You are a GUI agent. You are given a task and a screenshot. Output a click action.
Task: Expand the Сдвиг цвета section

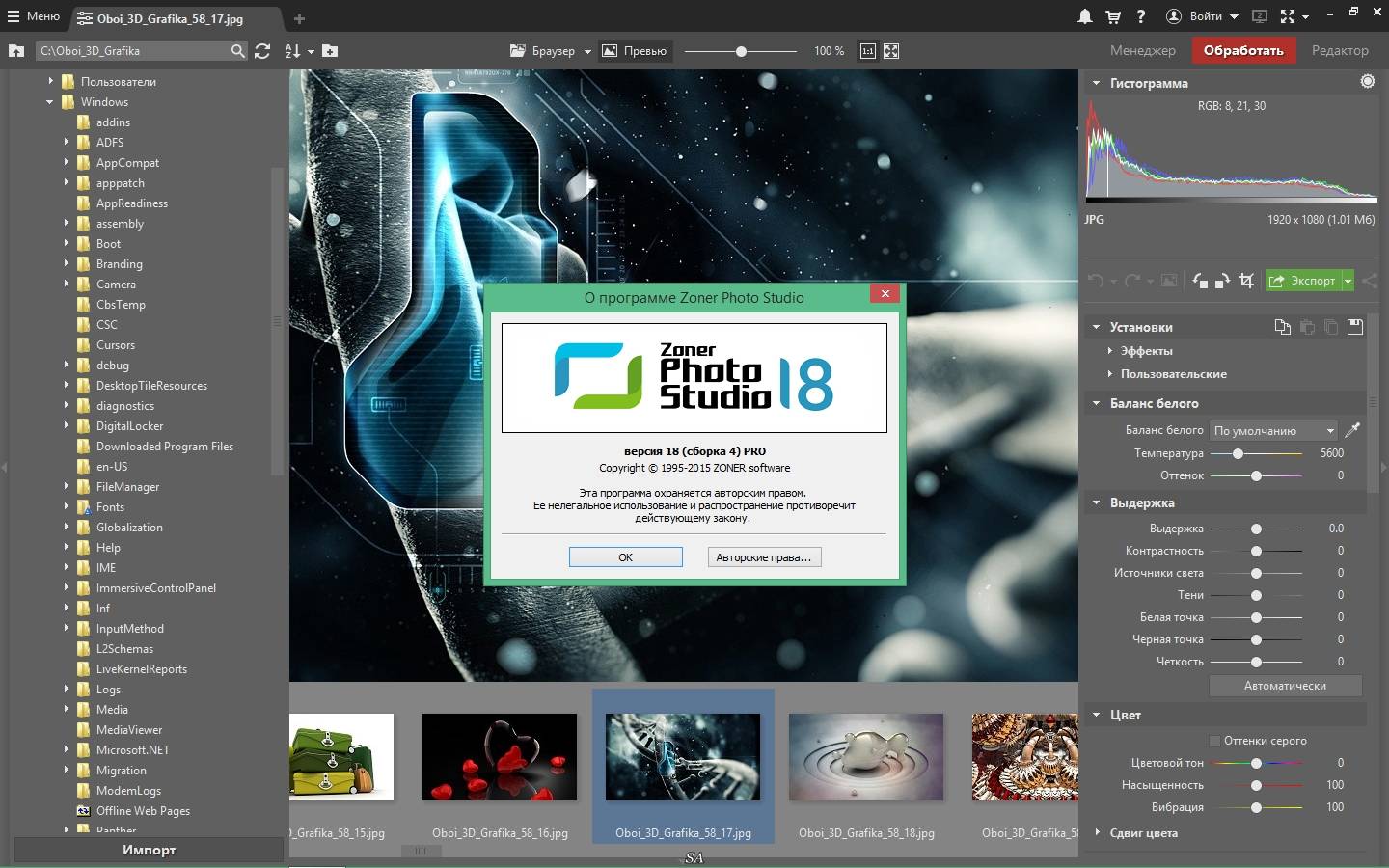[x=1097, y=833]
